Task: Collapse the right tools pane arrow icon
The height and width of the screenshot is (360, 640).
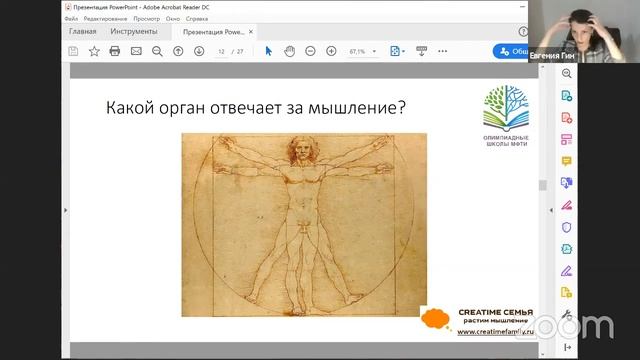Action: click(x=567, y=347)
